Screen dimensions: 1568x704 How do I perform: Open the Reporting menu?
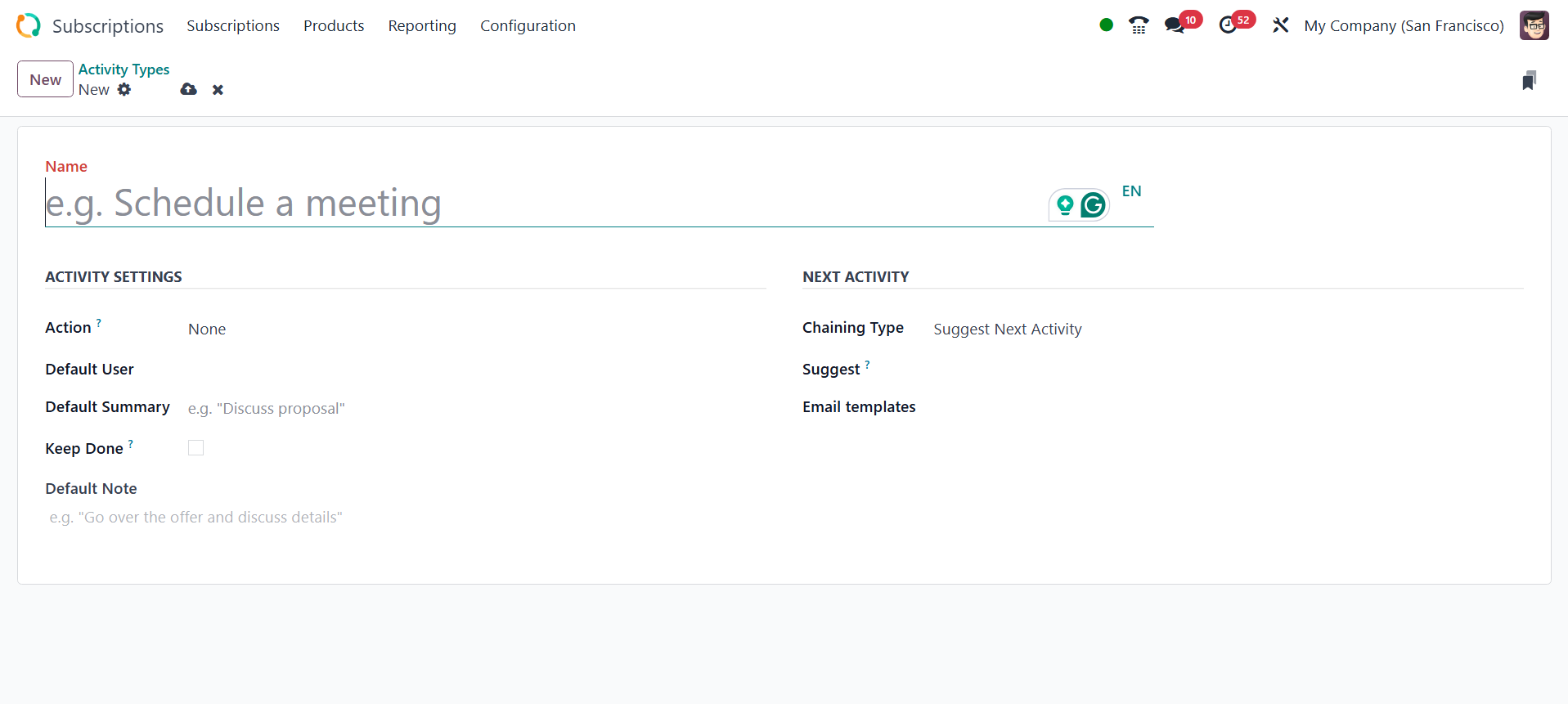click(422, 25)
